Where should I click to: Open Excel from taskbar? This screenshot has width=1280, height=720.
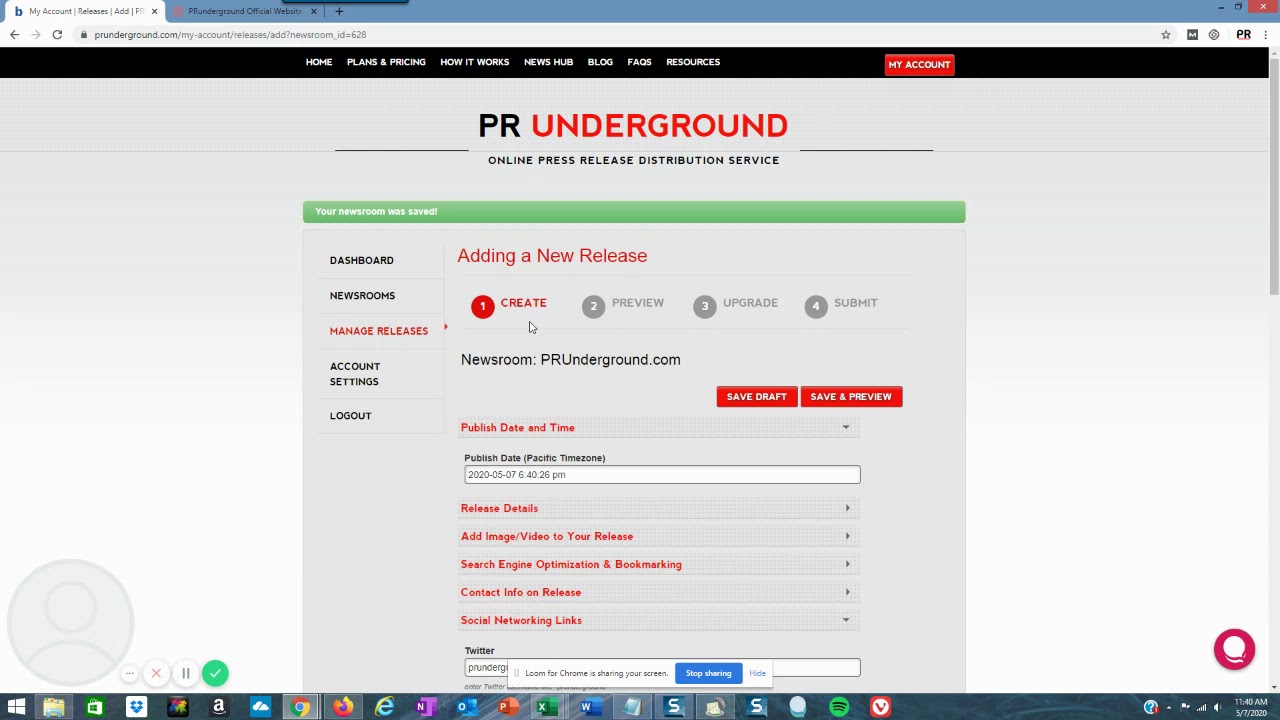click(x=547, y=707)
